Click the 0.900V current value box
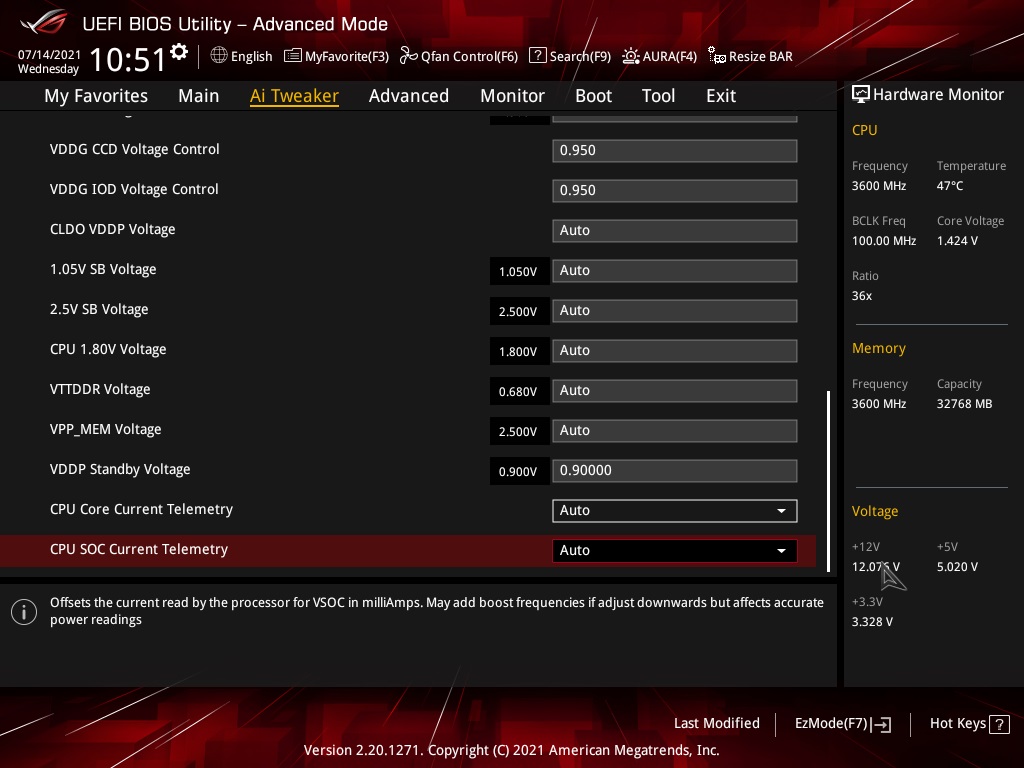 tap(519, 472)
